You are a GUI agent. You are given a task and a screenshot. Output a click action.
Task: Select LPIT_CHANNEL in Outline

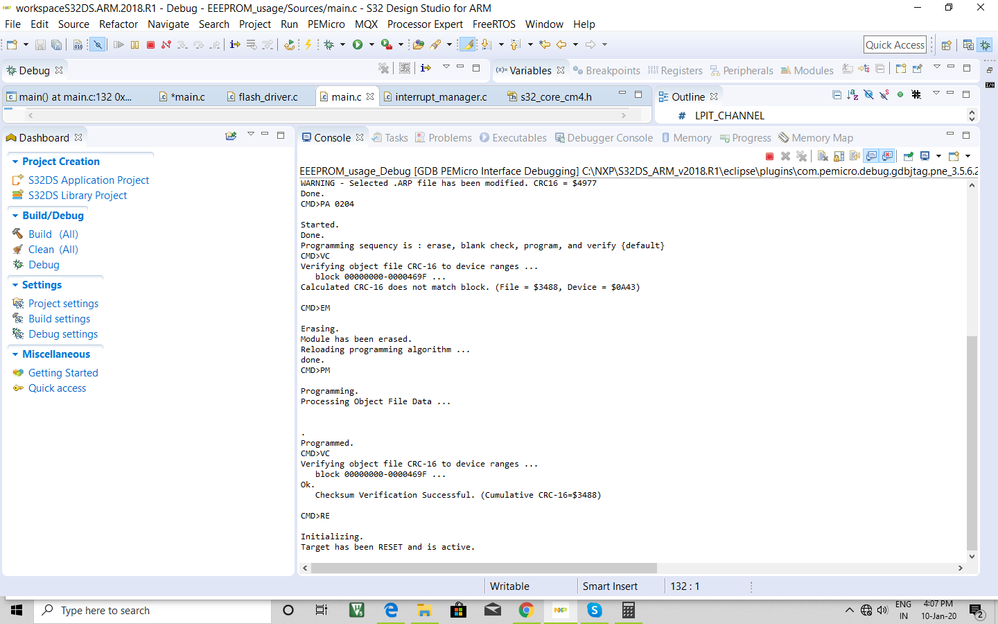[729, 116]
